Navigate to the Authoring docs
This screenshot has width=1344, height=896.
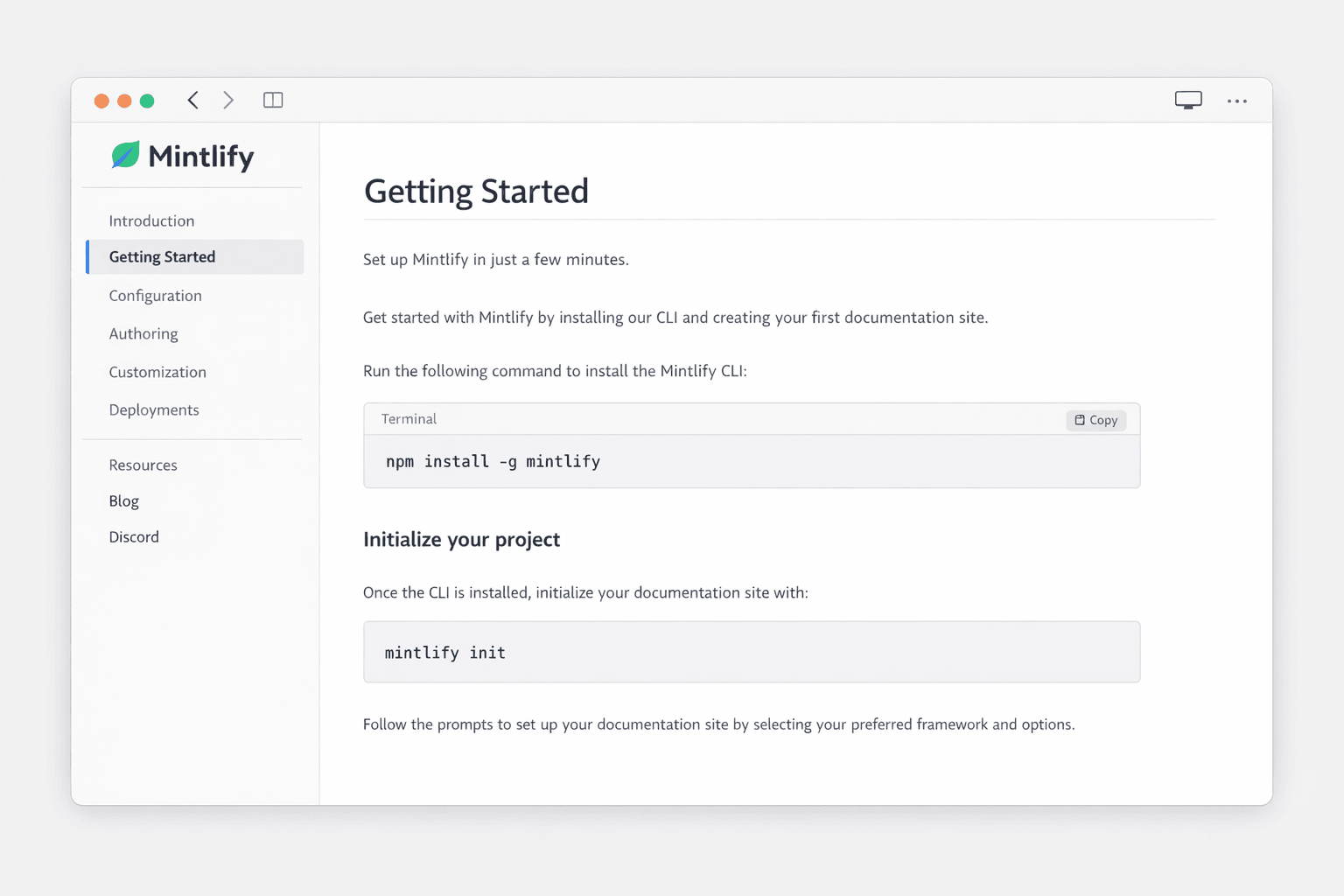tap(143, 333)
